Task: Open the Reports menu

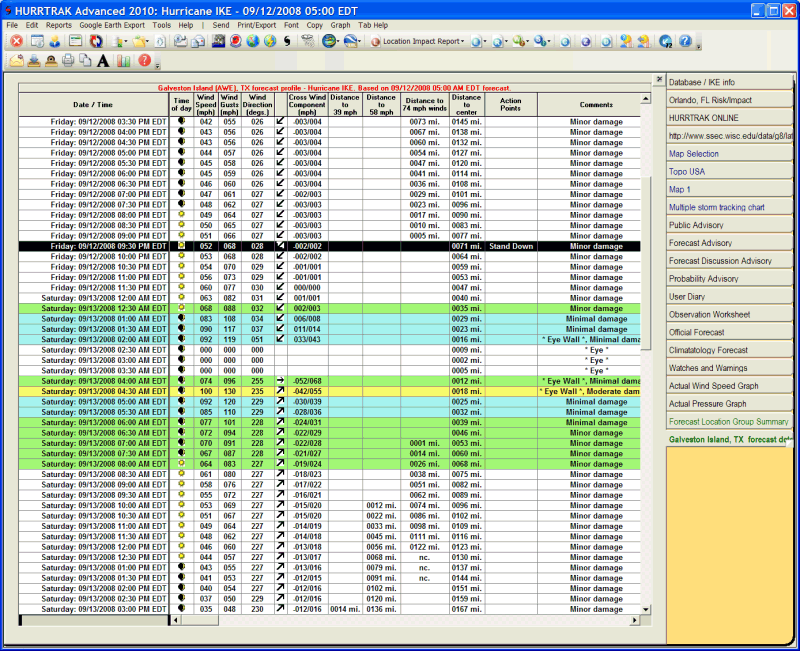Action: [59, 24]
